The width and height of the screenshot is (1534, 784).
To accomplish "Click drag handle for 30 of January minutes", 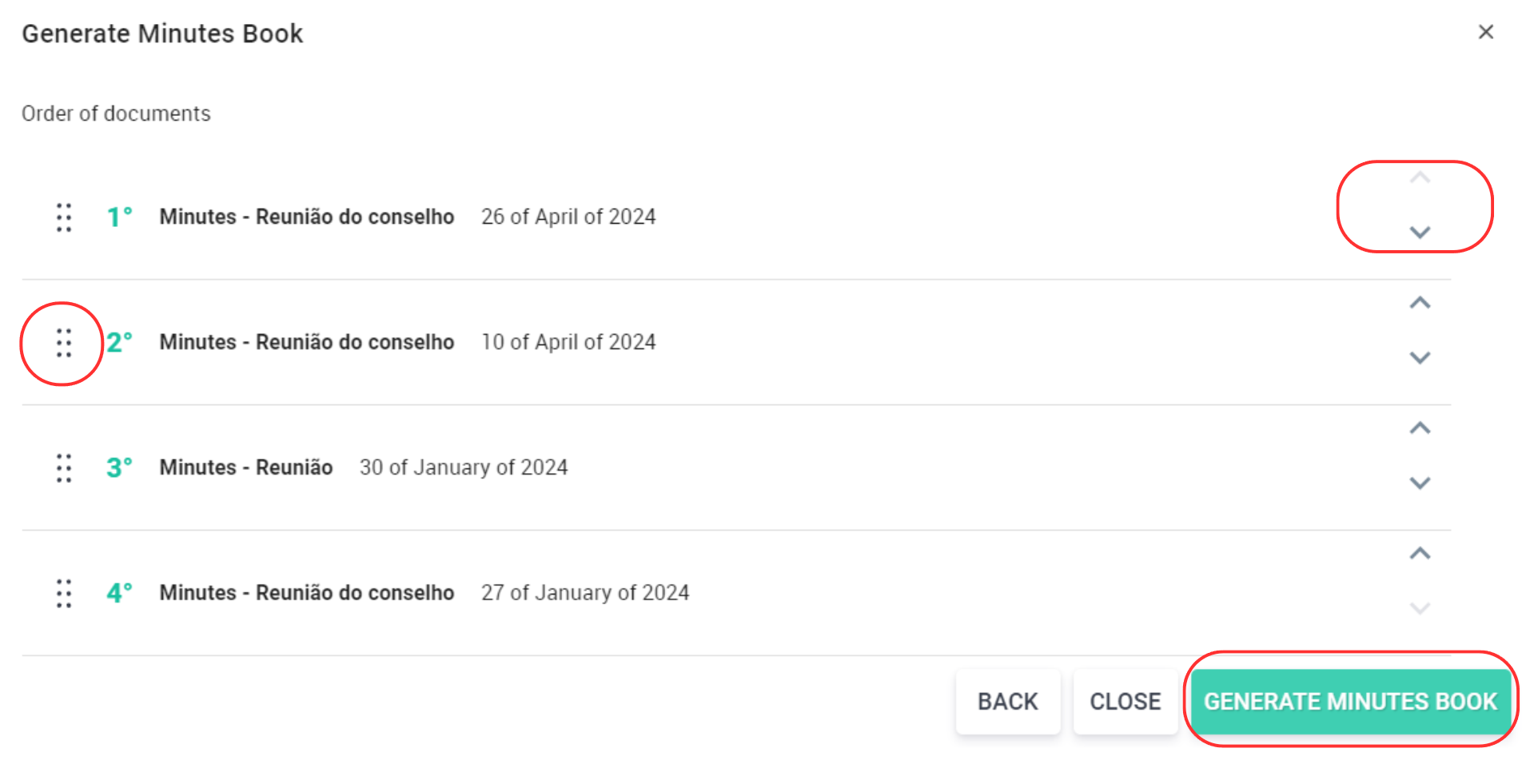I will (64, 468).
